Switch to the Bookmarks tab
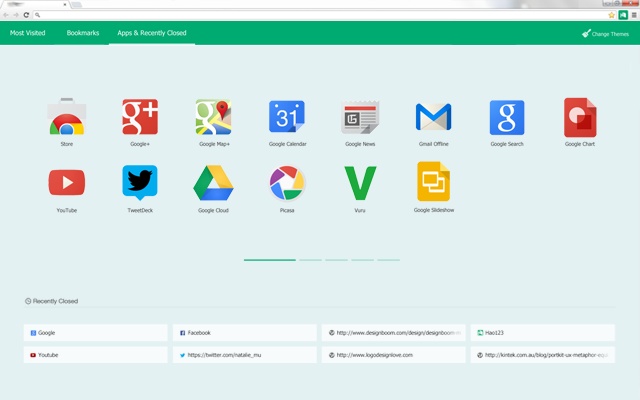Image resolution: width=640 pixels, height=400 pixels. click(83, 33)
